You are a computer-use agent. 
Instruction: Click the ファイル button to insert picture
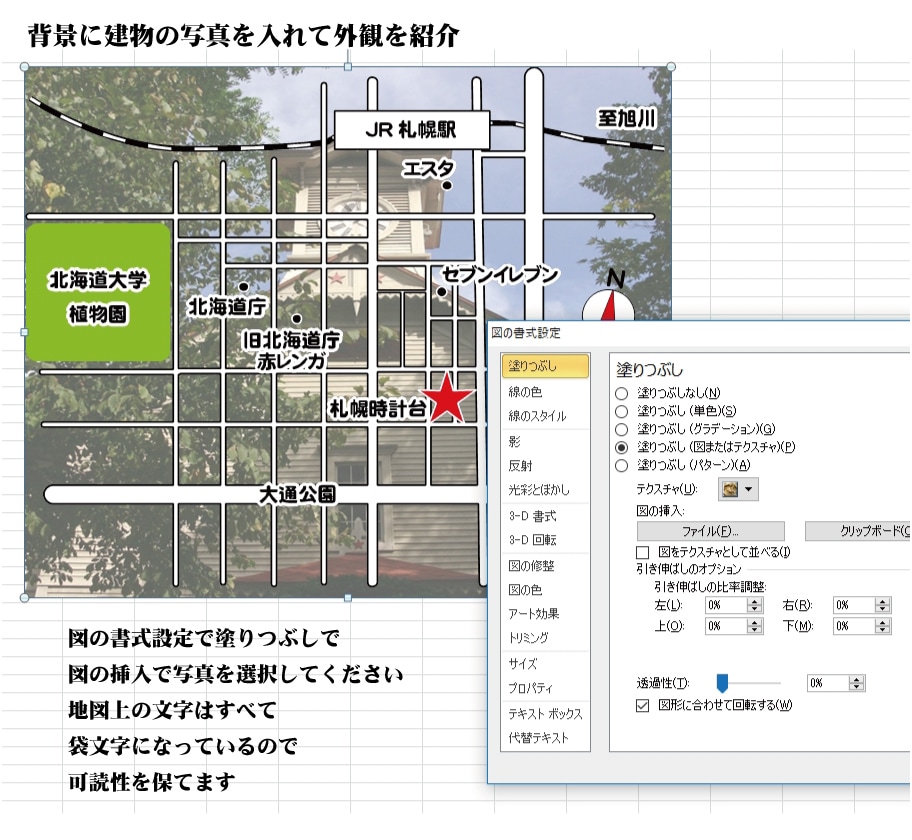[x=710, y=531]
